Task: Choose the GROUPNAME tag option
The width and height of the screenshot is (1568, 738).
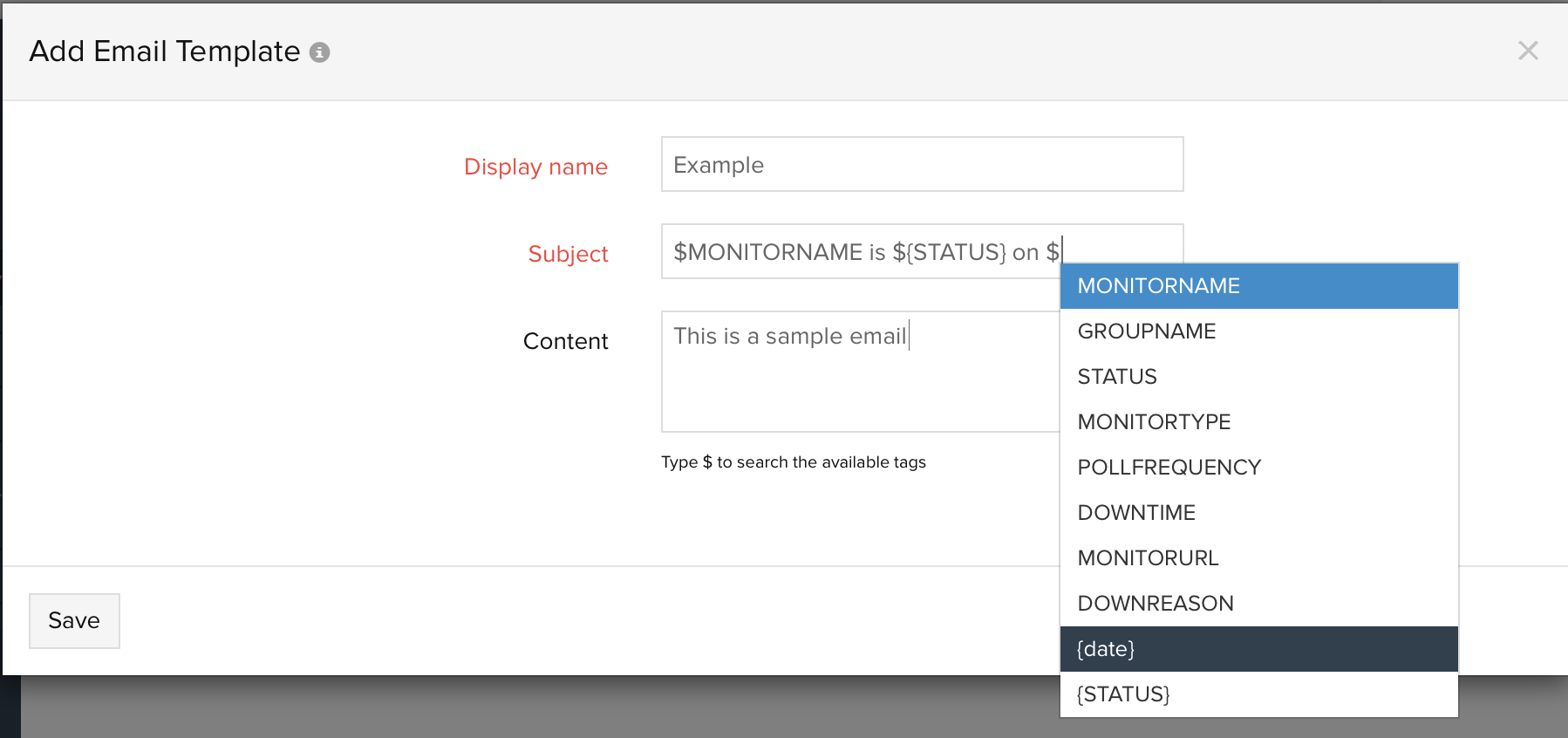Action: pos(1258,331)
